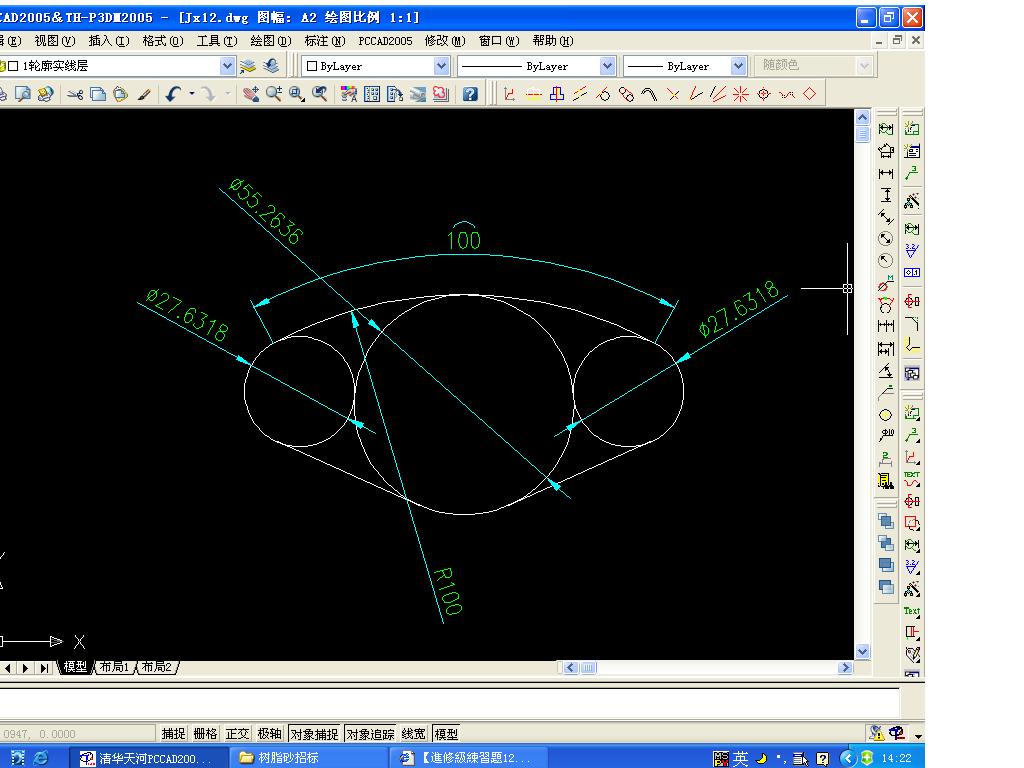Image resolution: width=1024 pixels, height=768 pixels.
Task: Click the Pan hand icon
Action: point(250,95)
